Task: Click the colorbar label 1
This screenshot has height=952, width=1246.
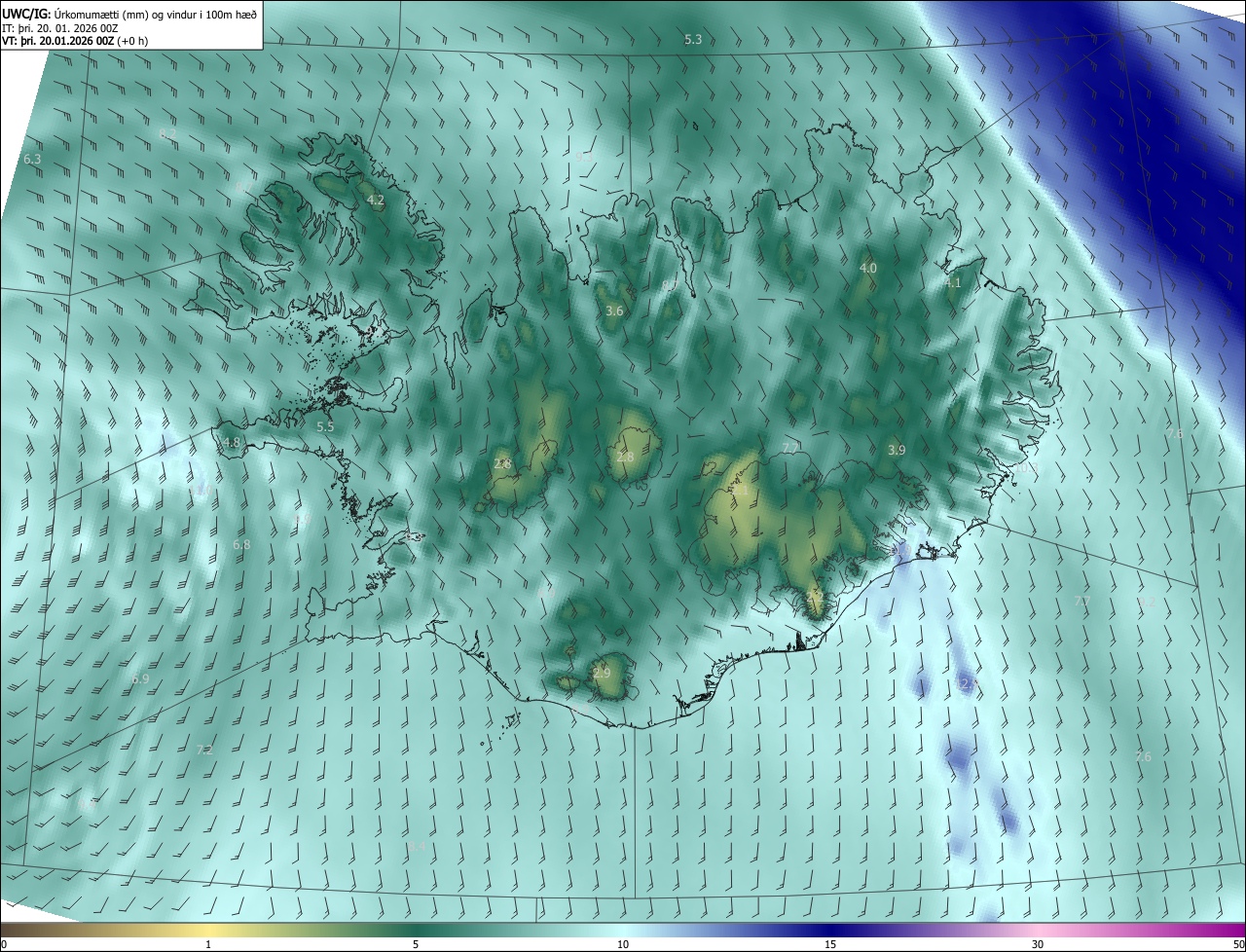Action: (209, 944)
